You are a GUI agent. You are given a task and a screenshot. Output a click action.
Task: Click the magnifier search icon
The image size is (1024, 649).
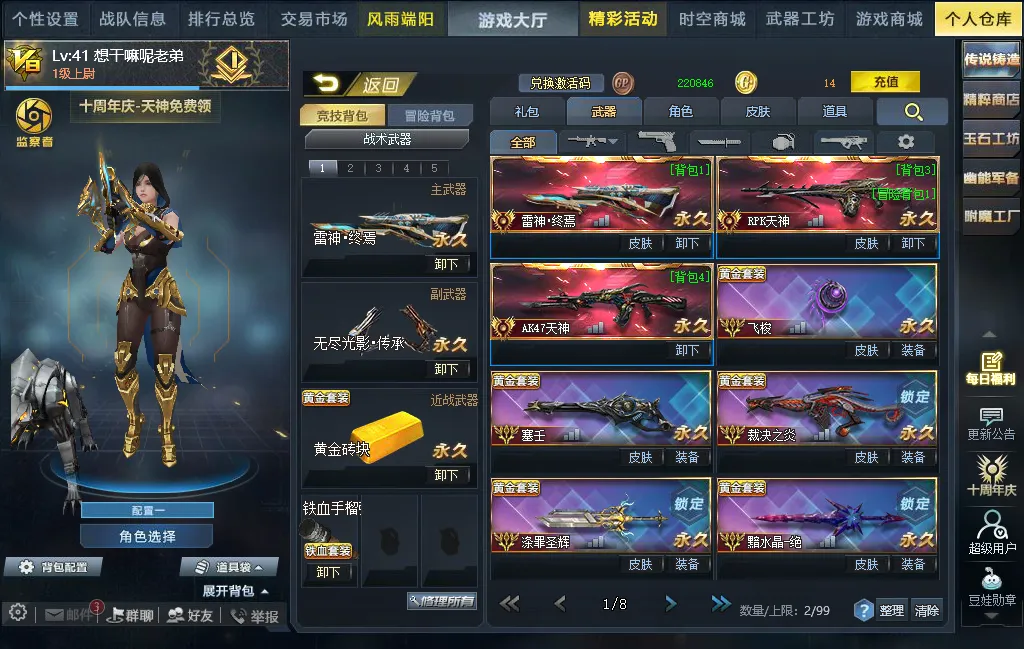(913, 112)
